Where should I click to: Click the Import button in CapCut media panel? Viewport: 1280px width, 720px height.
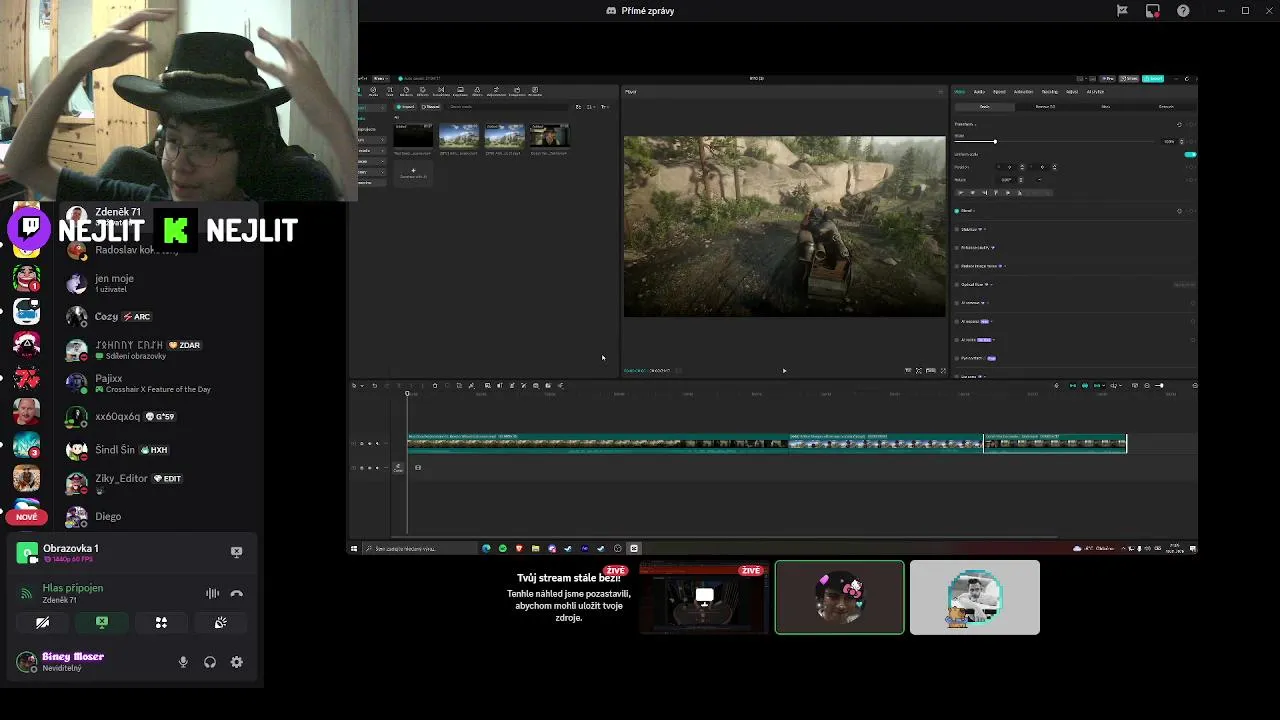405,107
